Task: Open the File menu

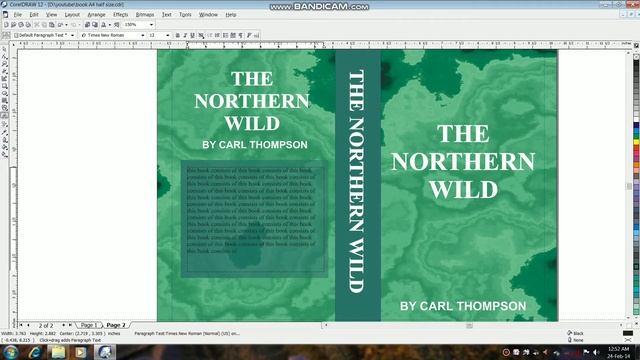Action: tap(18, 15)
